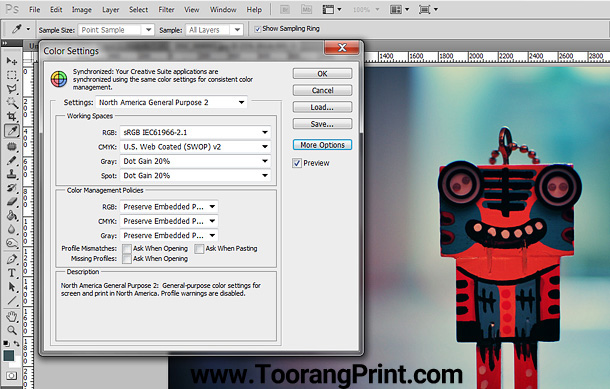Viewport: 610px width, 389px height.
Task: Select the Pen tool
Action: (12, 259)
